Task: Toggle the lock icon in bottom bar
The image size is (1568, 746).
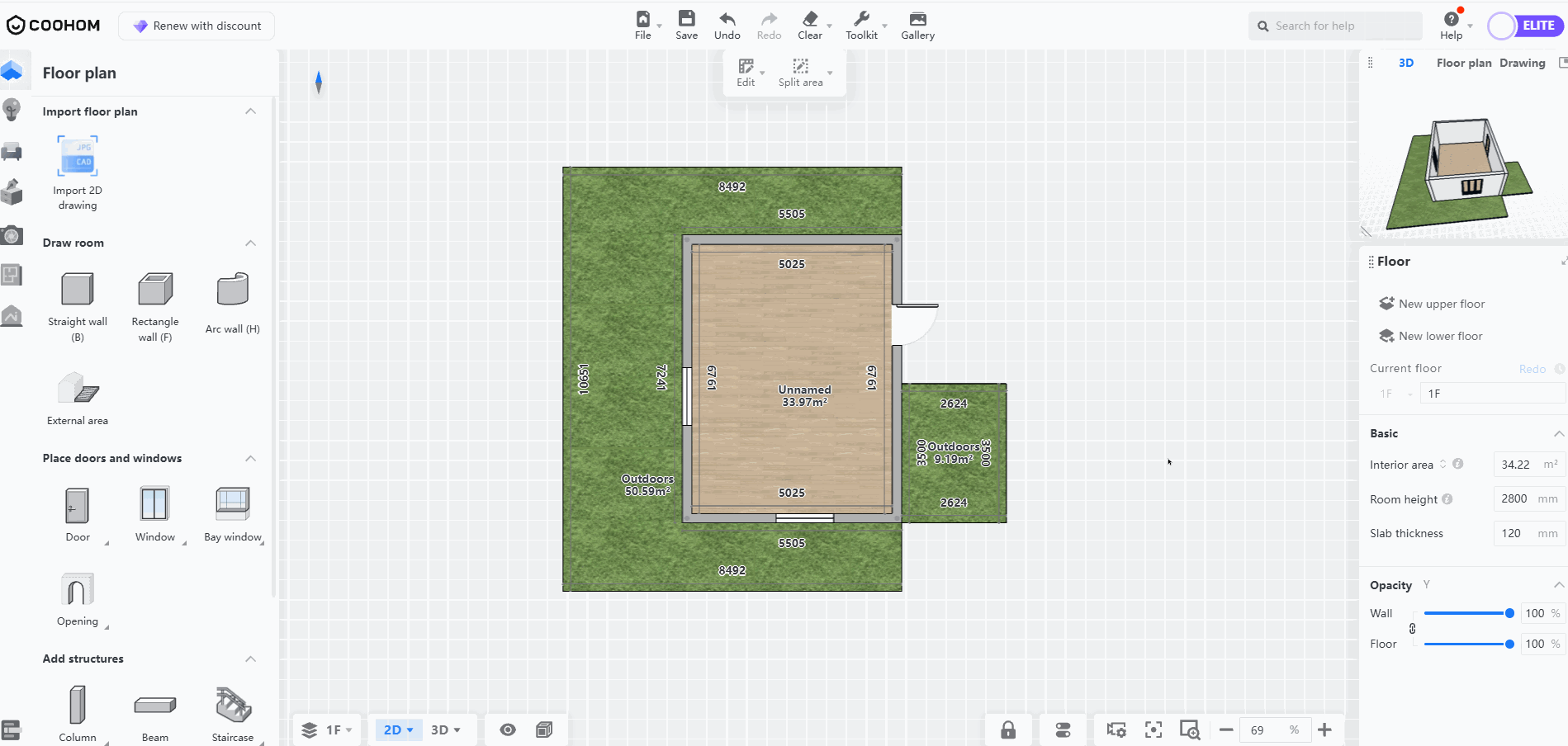Action: (x=1008, y=729)
